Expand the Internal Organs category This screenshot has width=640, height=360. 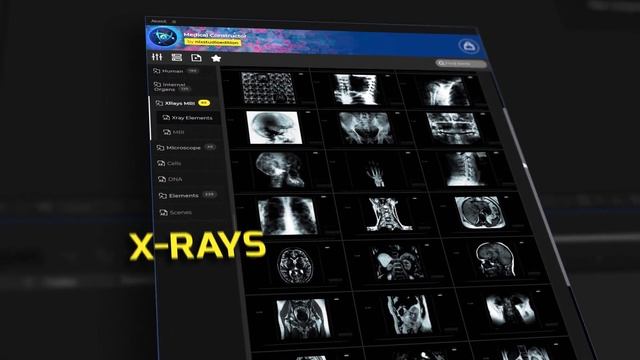pos(171,87)
